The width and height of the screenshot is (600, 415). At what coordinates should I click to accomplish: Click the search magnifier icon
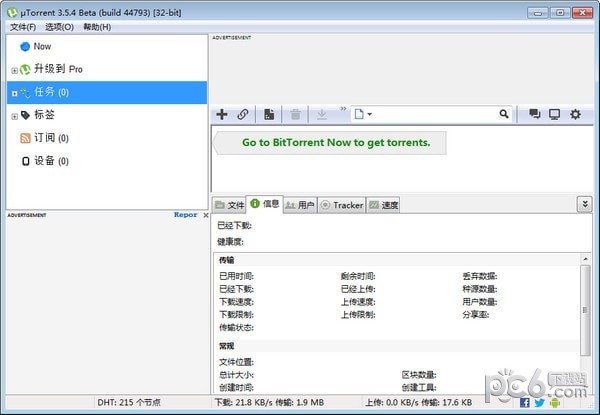[x=504, y=114]
